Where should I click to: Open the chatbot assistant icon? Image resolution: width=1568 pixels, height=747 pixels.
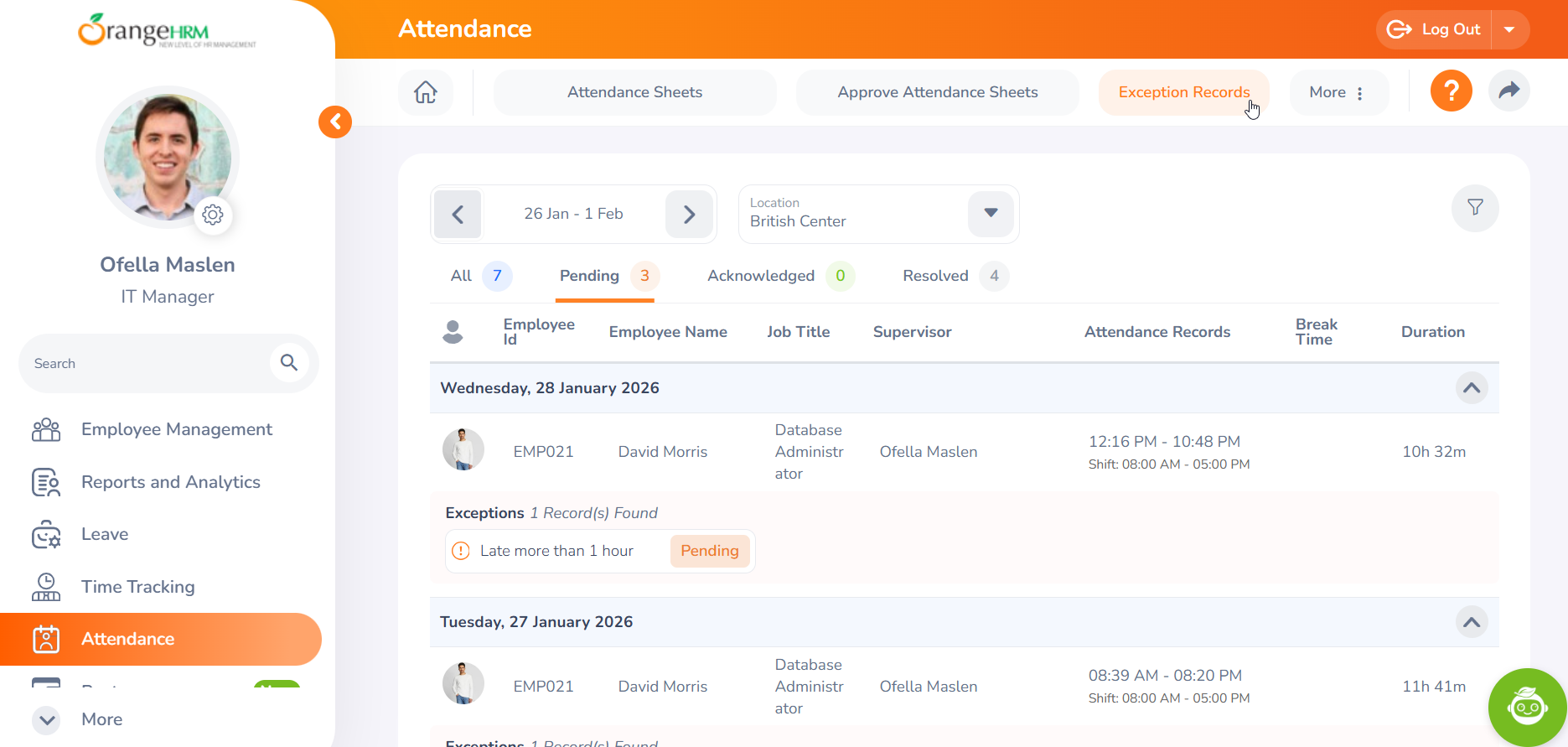click(1527, 707)
